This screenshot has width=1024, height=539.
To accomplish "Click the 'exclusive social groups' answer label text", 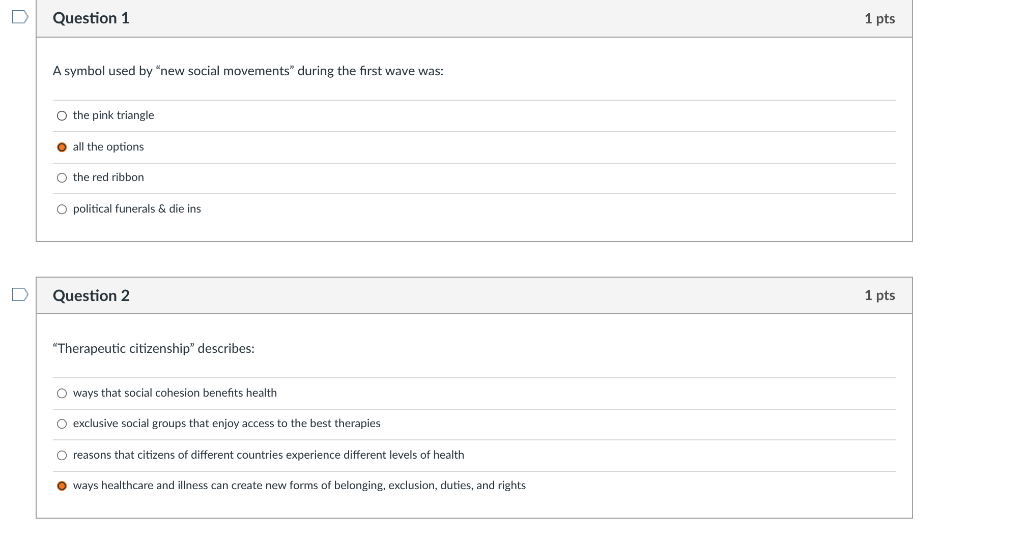I will pyautogui.click(x=226, y=423).
